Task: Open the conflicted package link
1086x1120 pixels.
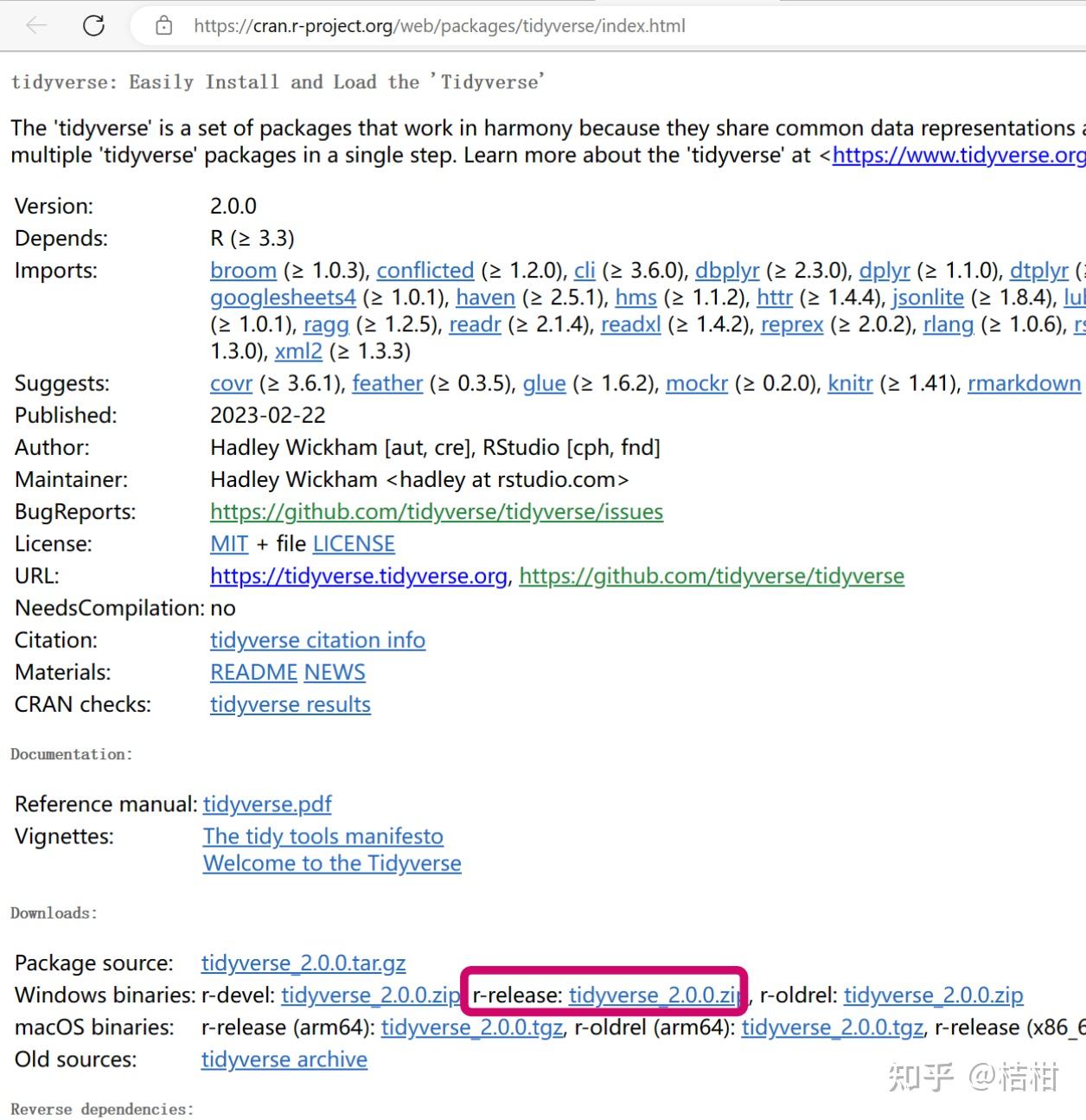Action: point(425,271)
